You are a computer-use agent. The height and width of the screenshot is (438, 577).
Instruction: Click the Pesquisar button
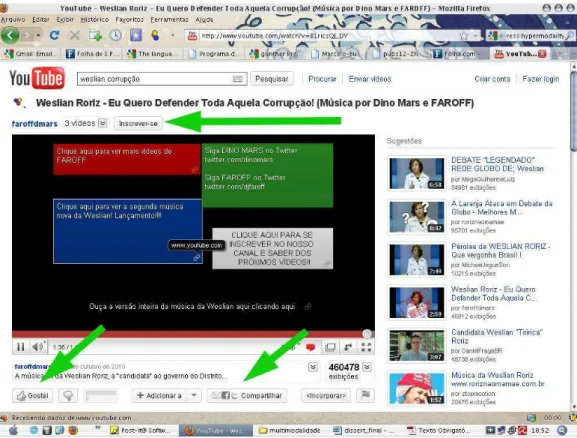(x=272, y=79)
